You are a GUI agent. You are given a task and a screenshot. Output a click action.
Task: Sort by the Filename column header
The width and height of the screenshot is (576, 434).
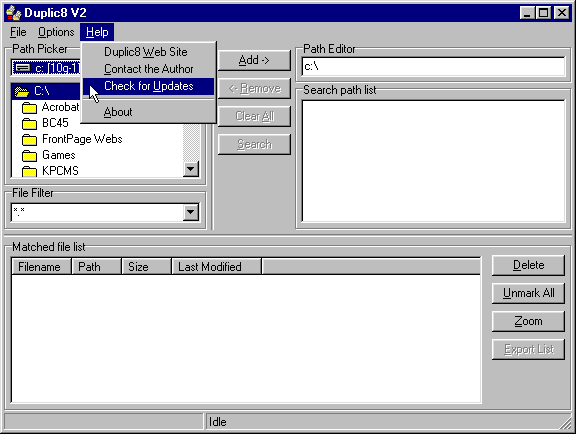(41, 266)
